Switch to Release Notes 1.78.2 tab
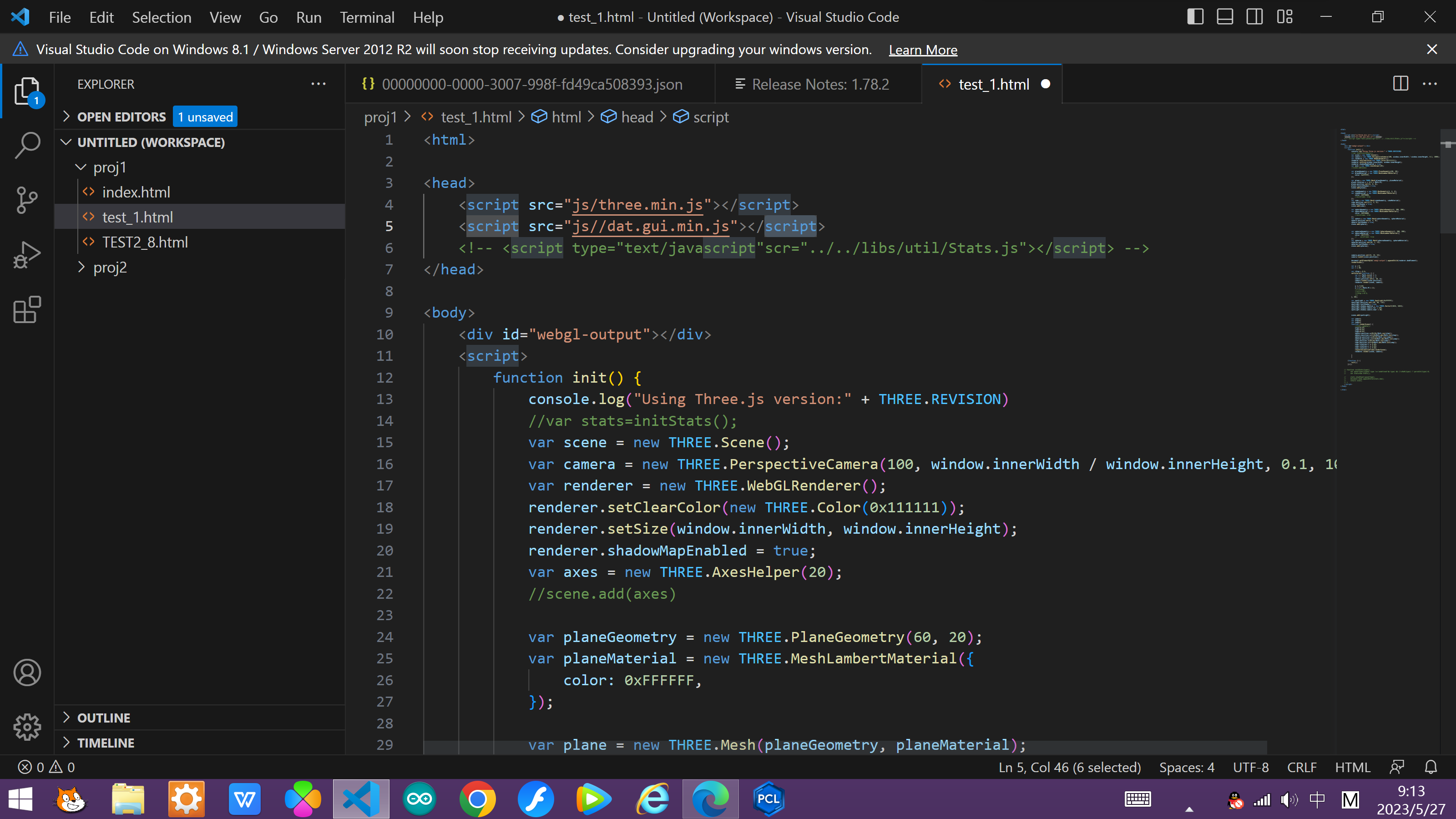 [820, 84]
